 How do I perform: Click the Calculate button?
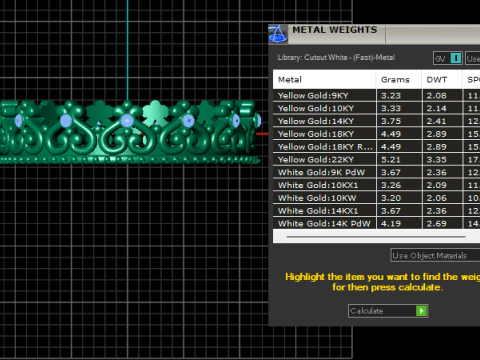pos(388,311)
